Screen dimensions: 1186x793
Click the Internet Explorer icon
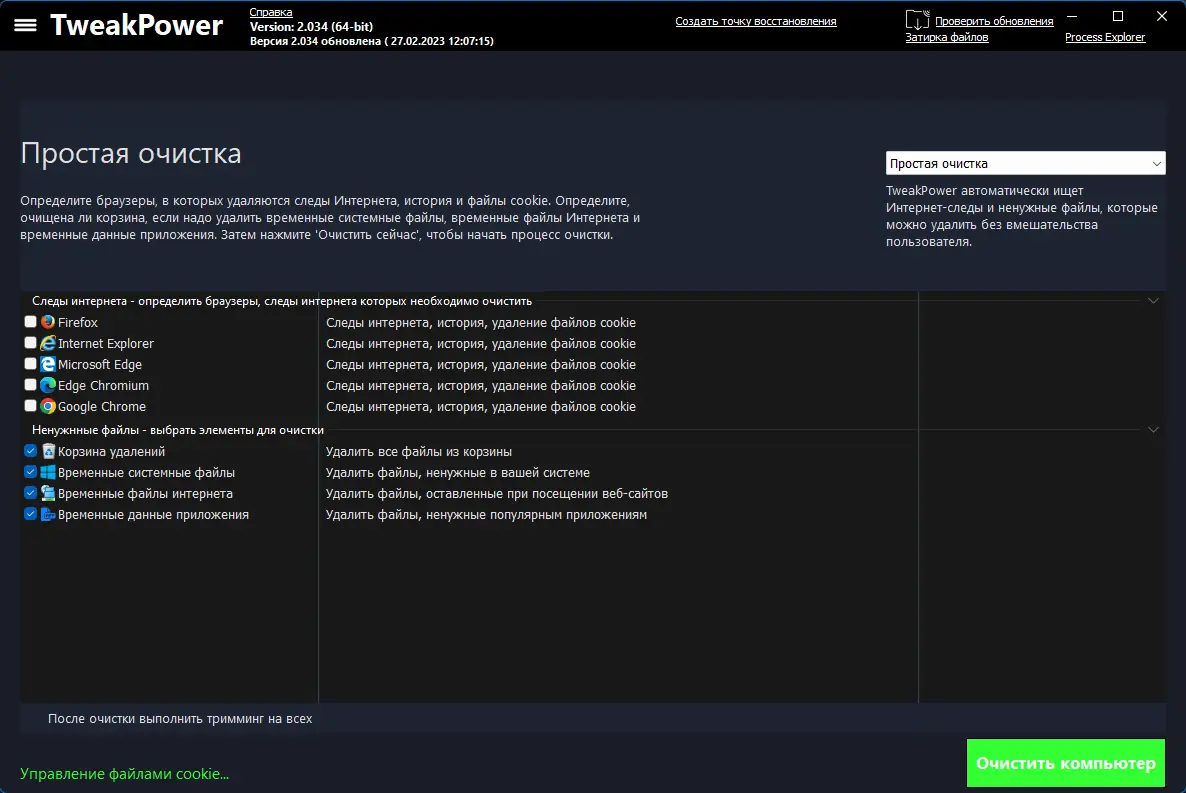click(x=48, y=344)
